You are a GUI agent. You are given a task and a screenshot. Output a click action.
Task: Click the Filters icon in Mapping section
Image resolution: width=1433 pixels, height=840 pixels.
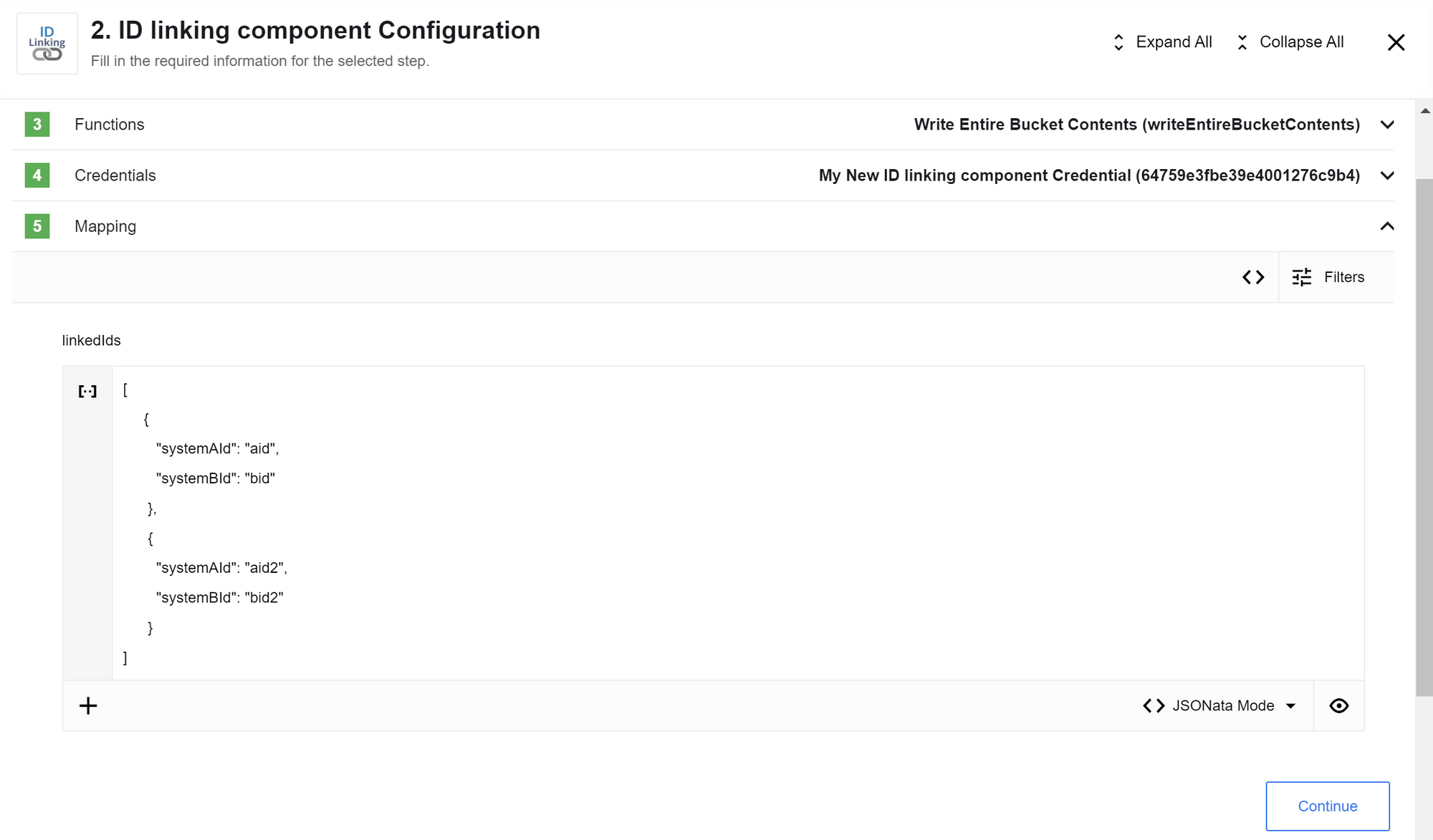pyautogui.click(x=1303, y=277)
